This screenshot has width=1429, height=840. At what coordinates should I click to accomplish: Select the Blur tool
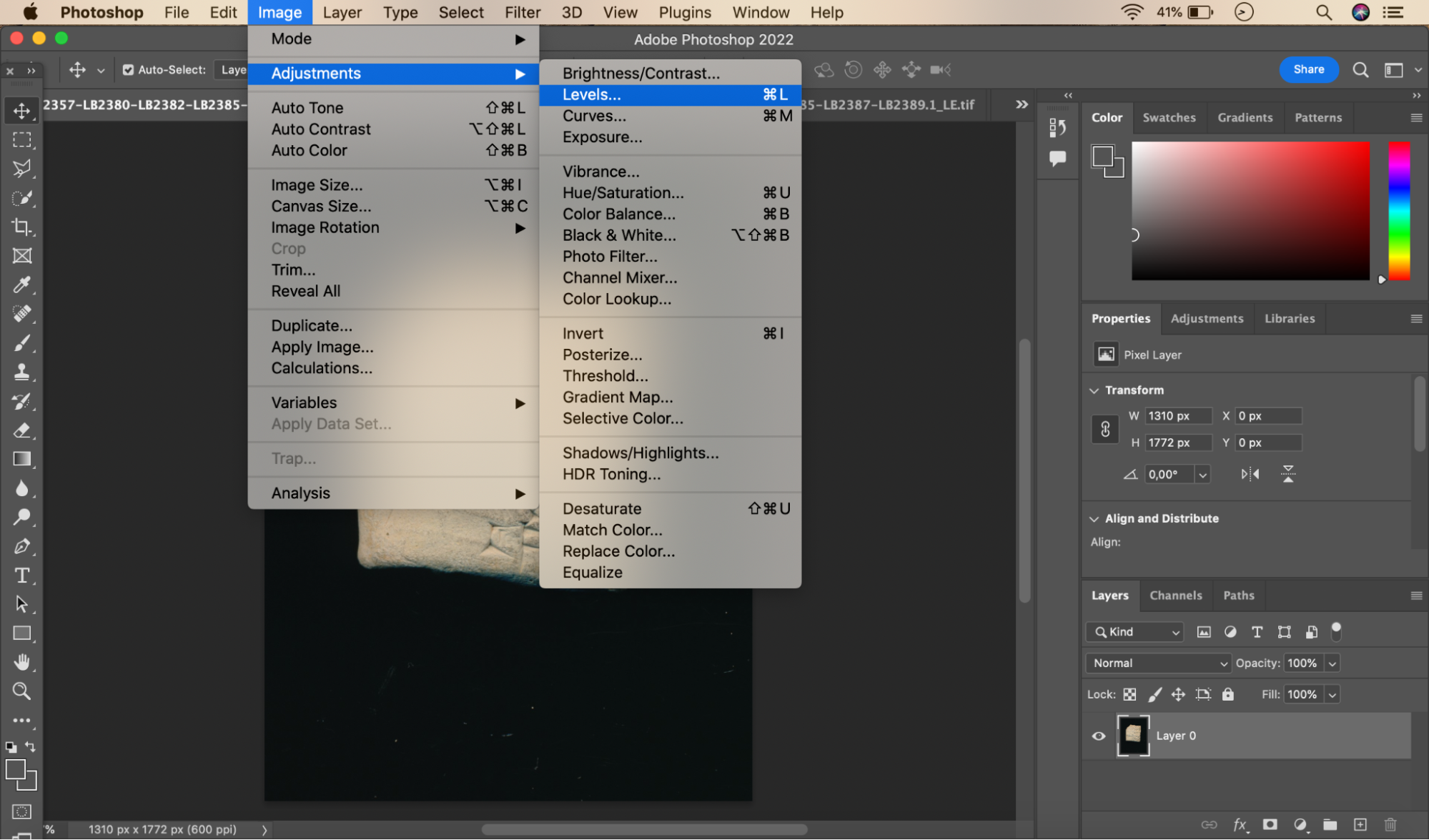click(21, 488)
